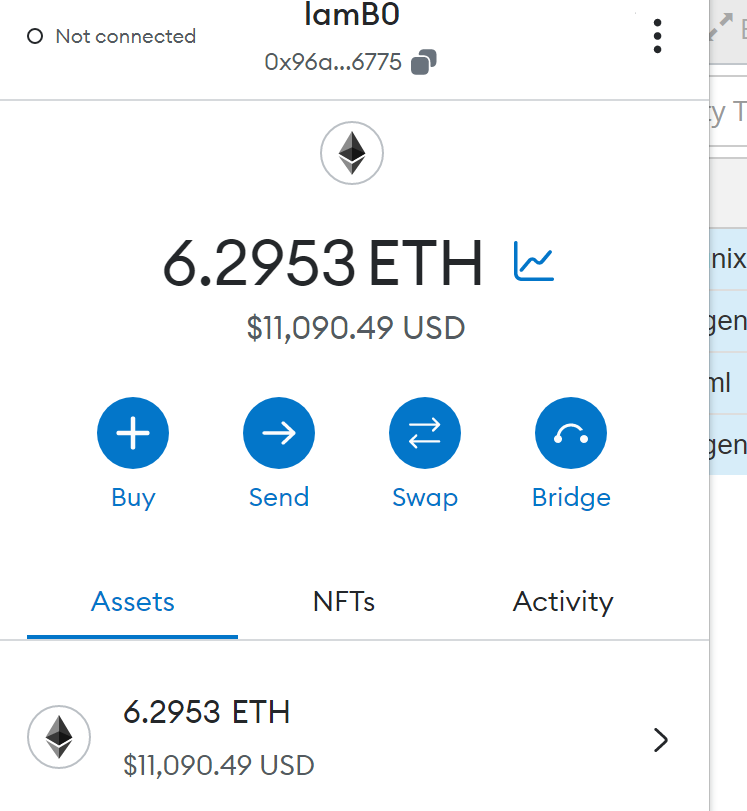The width and height of the screenshot is (747, 811).
Task: Click the Swap arrows button
Action: pos(425,433)
